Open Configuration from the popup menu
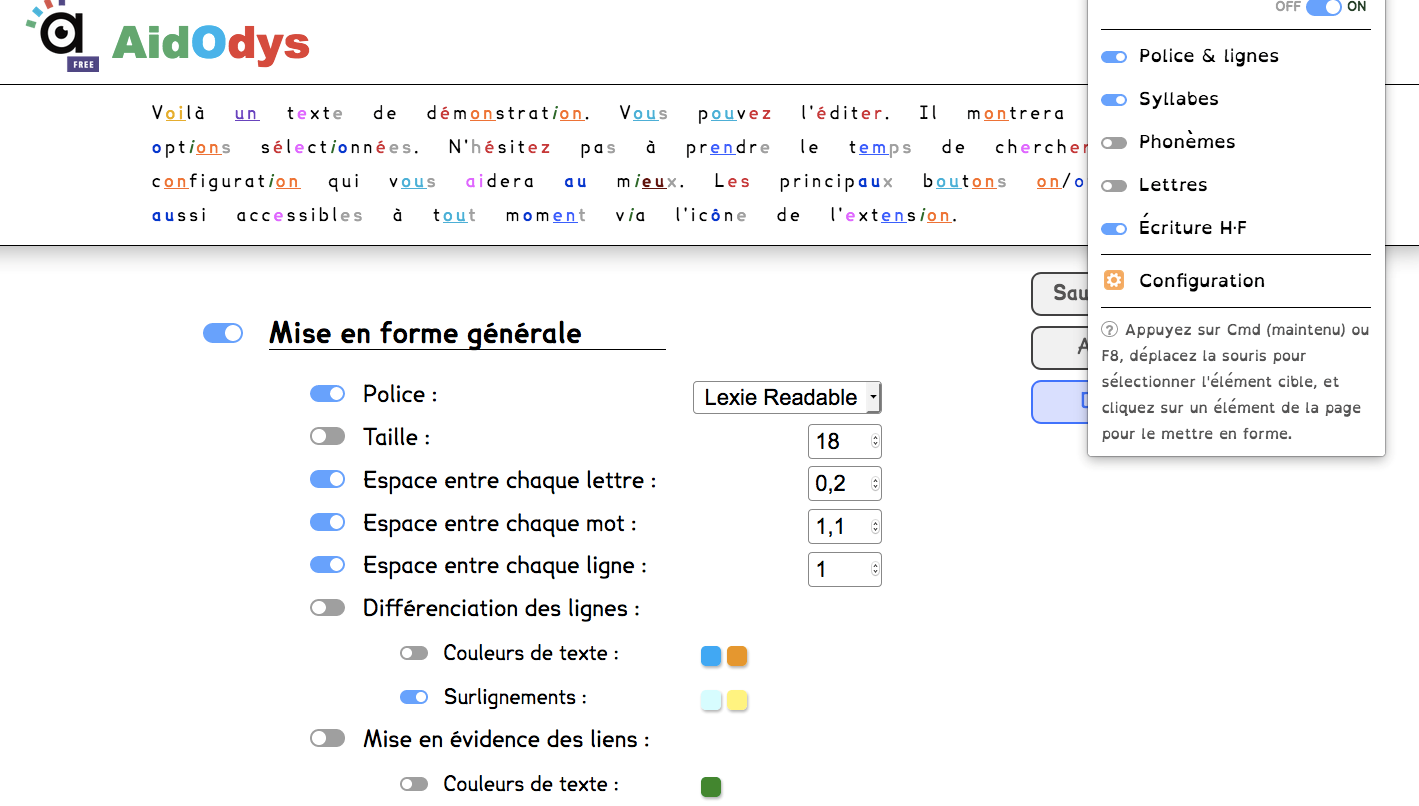Viewport: 1419px width, 806px height. pos(1201,281)
